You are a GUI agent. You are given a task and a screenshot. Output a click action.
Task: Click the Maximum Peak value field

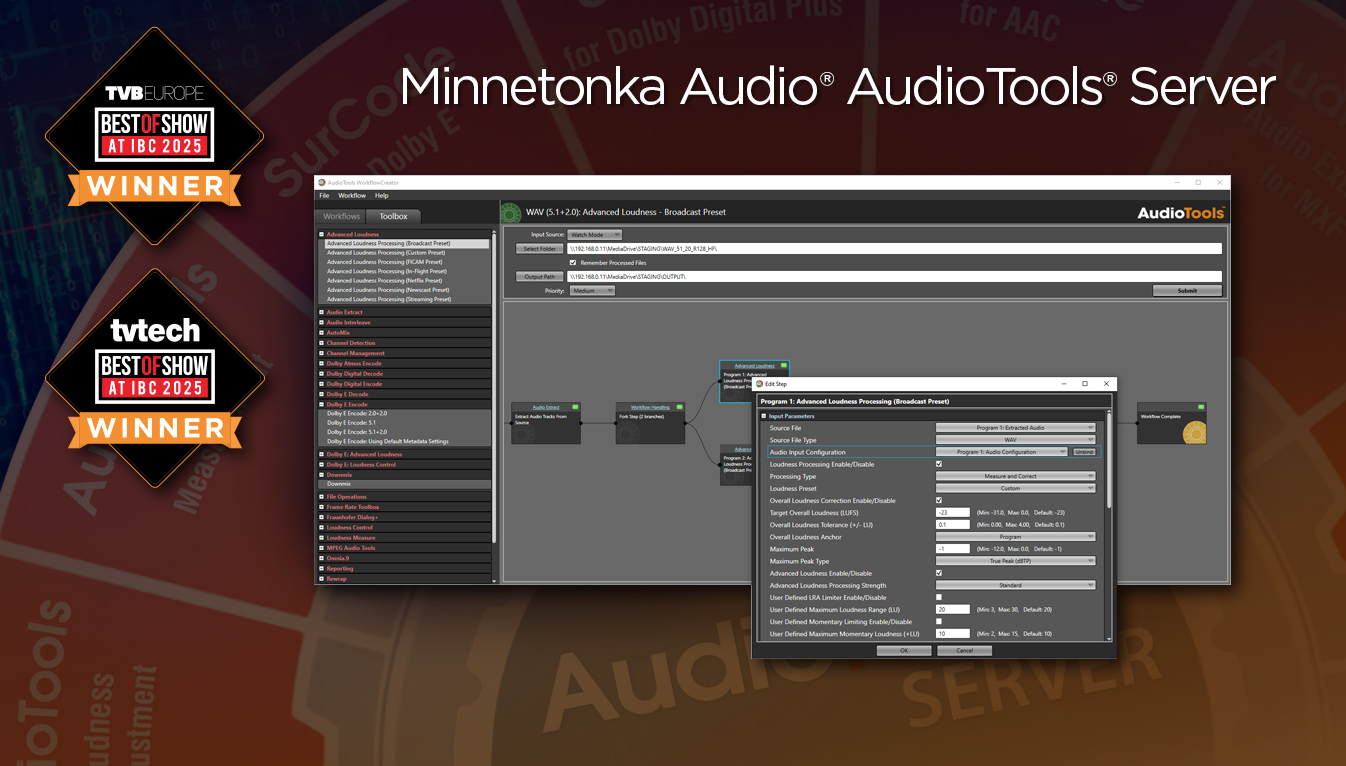[x=953, y=549]
